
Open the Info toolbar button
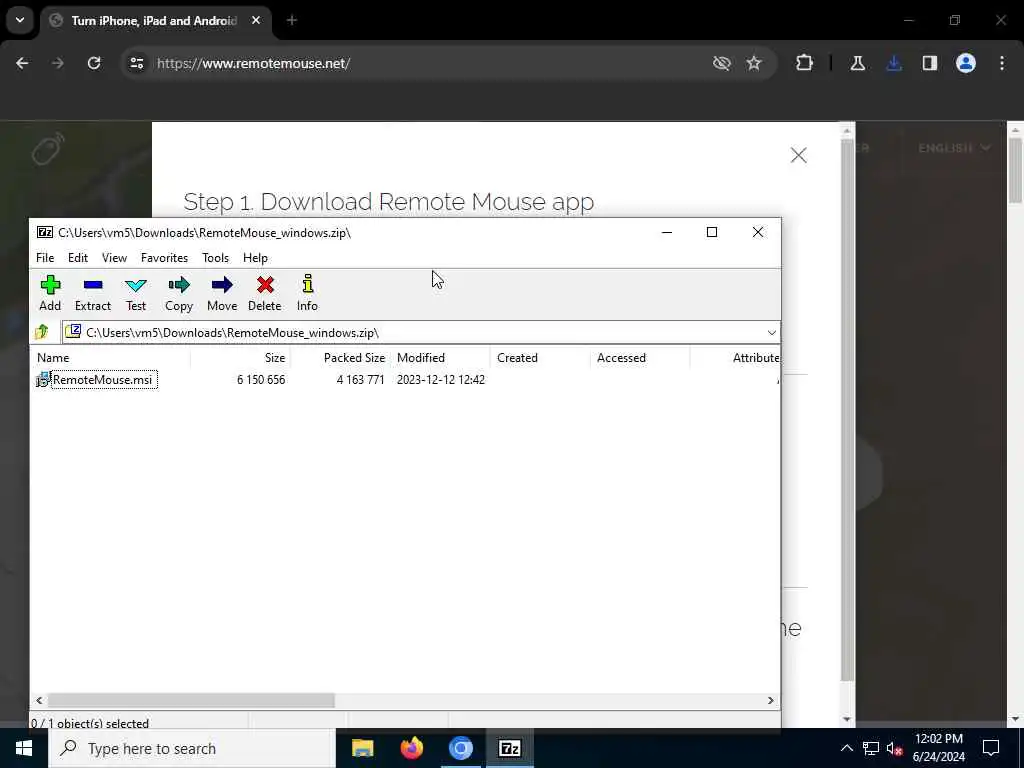(x=307, y=293)
